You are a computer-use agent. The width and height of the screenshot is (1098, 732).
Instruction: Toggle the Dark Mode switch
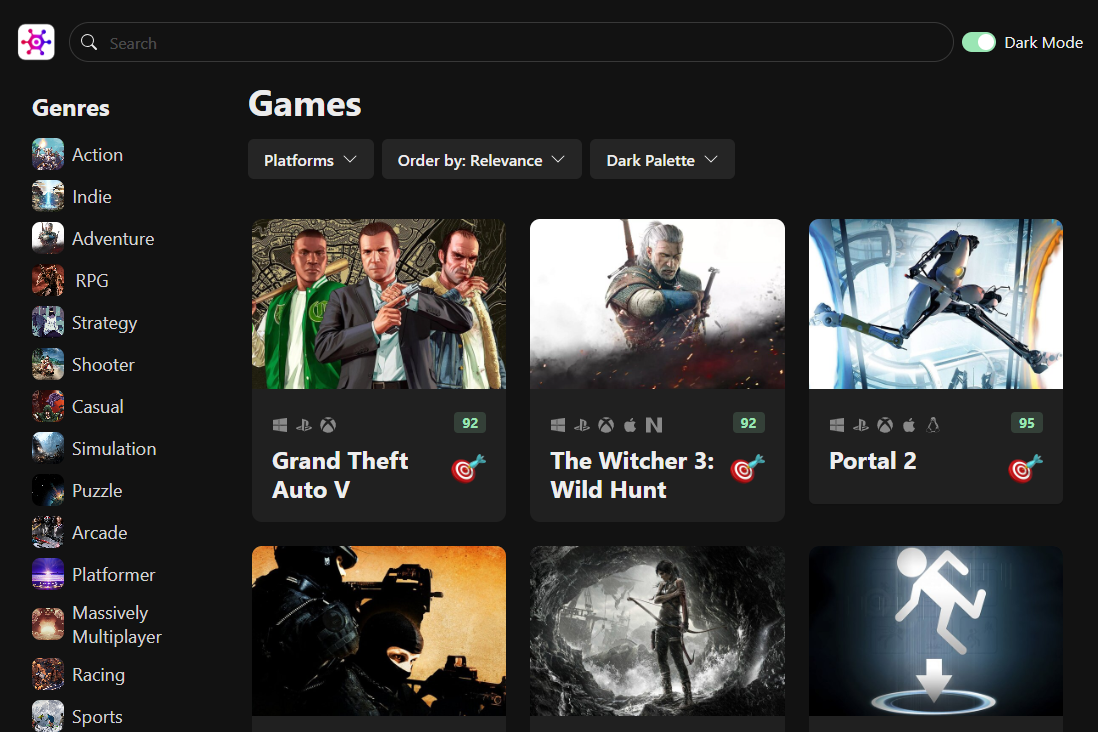click(x=978, y=43)
